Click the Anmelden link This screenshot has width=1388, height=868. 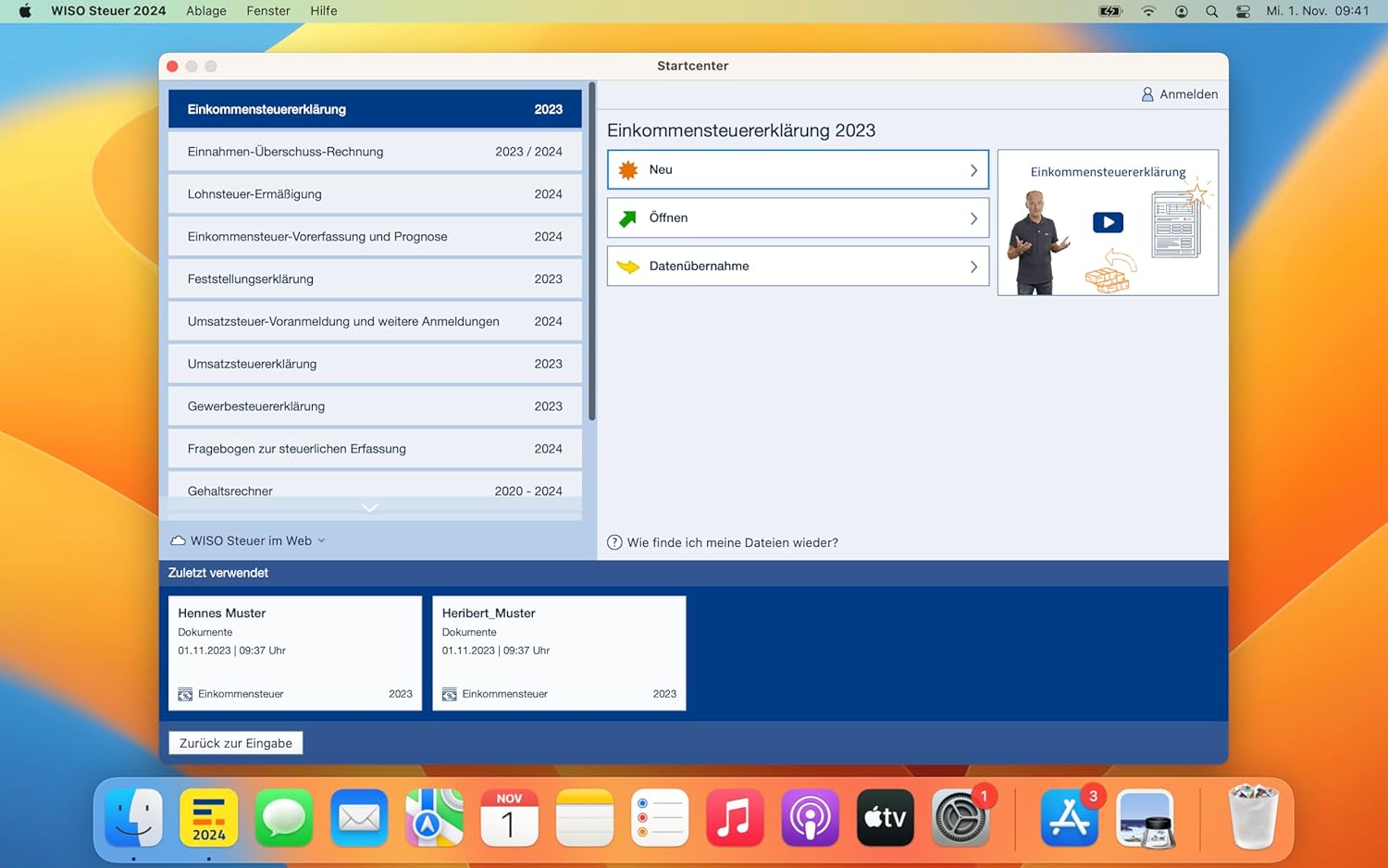point(1180,94)
